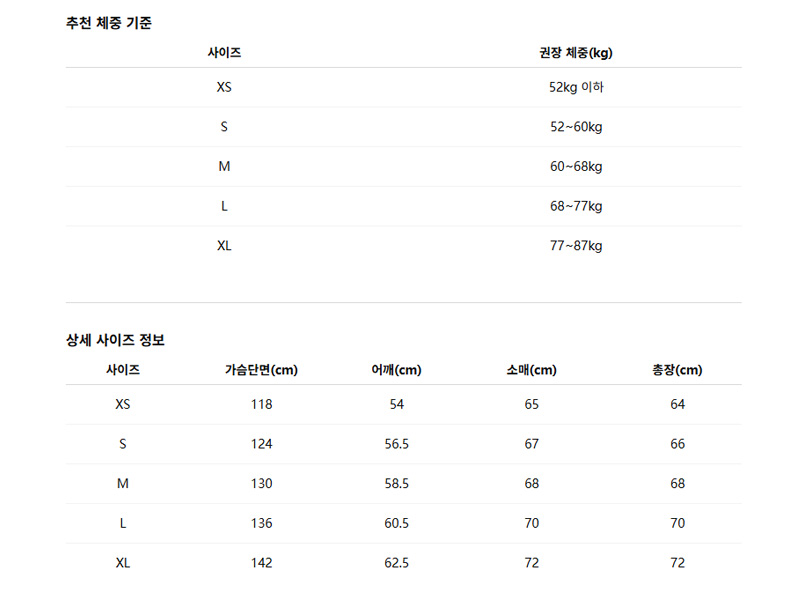This screenshot has height=600, width=800.
Task: Click sleeve length value 65
Action: point(531,404)
